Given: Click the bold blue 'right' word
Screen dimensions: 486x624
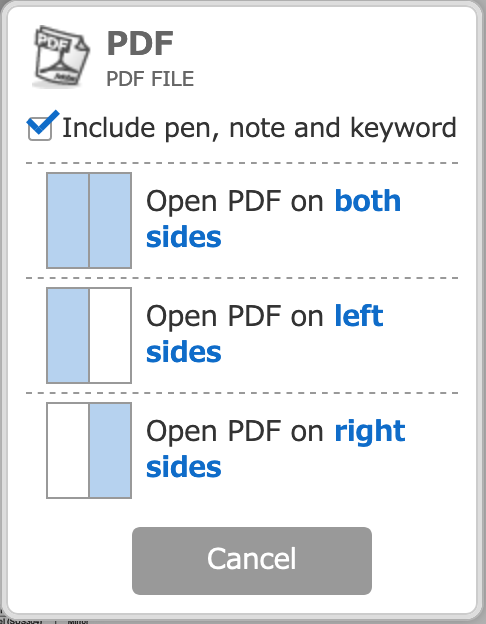Looking at the screenshot, I should tap(370, 433).
